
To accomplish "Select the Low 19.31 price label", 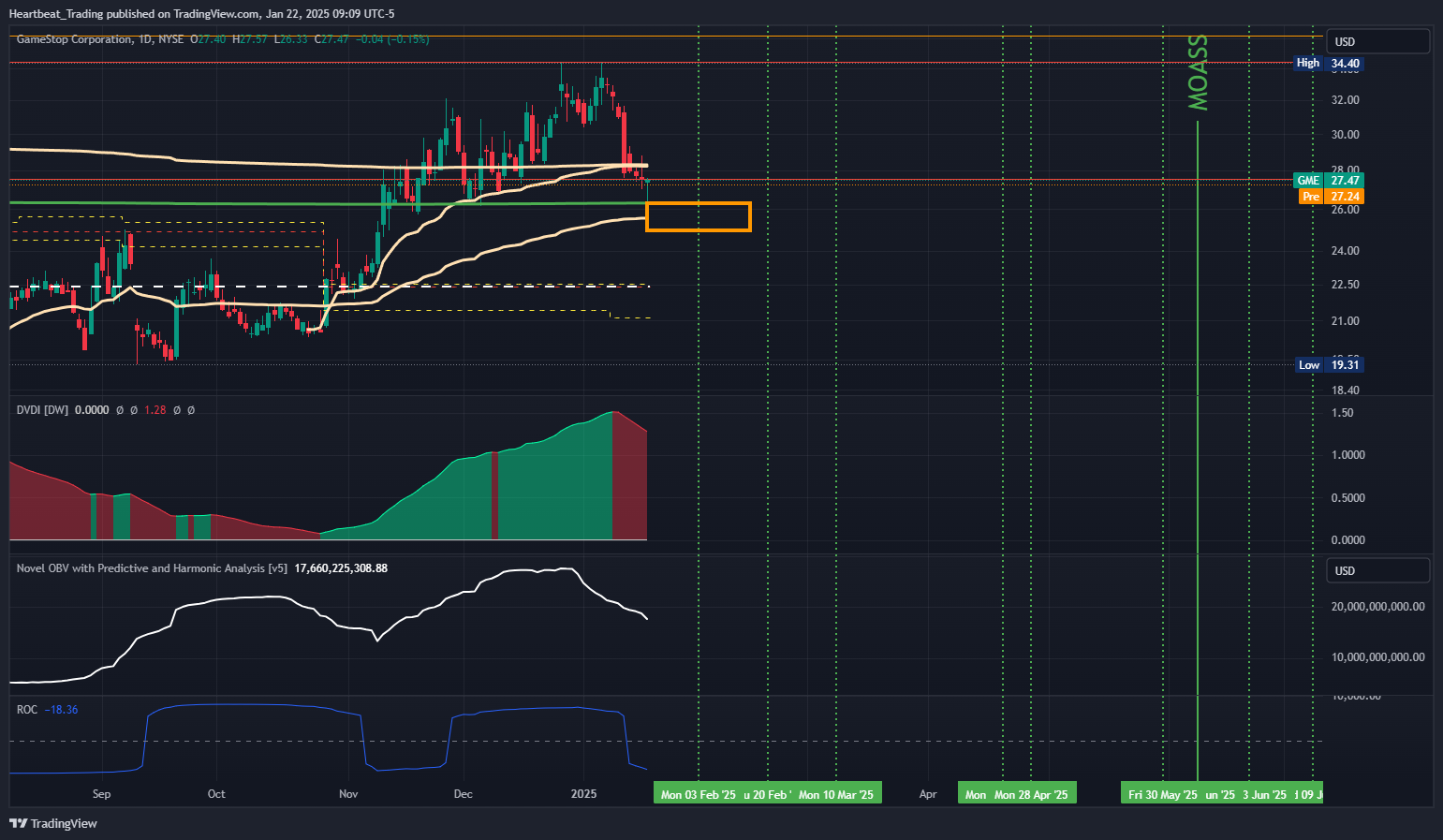I will (1329, 365).
